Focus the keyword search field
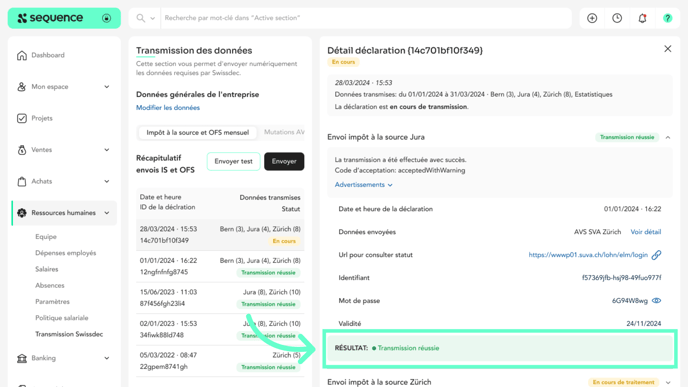The height and width of the screenshot is (387, 688). [x=366, y=18]
